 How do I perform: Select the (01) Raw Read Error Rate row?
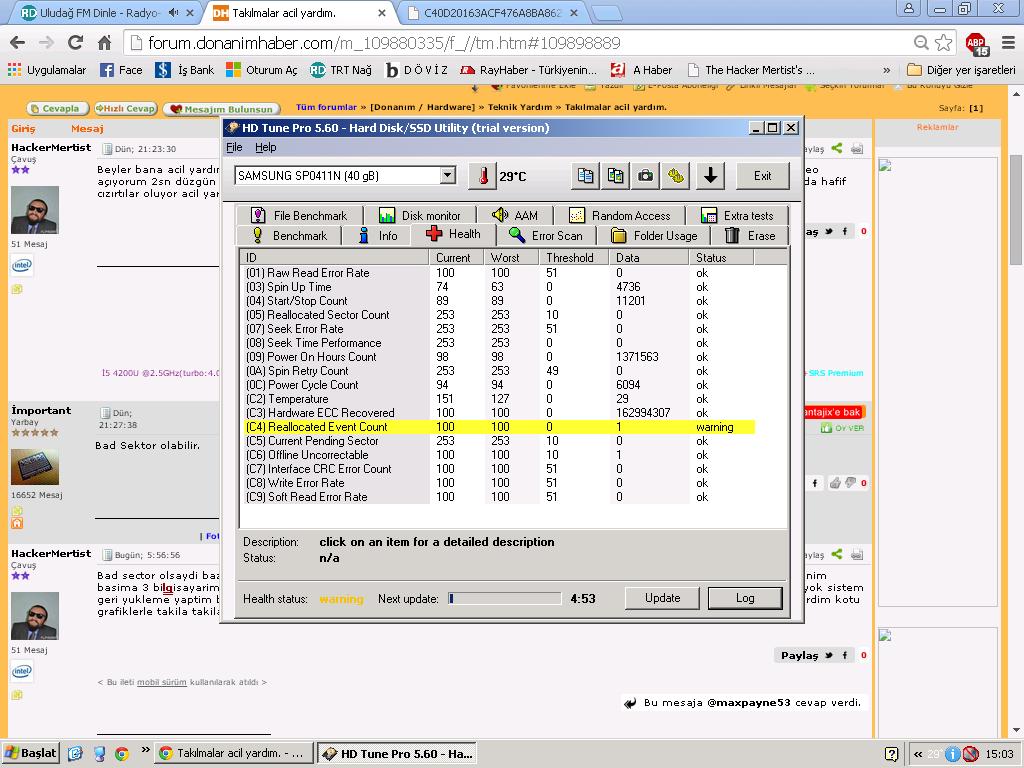500,273
